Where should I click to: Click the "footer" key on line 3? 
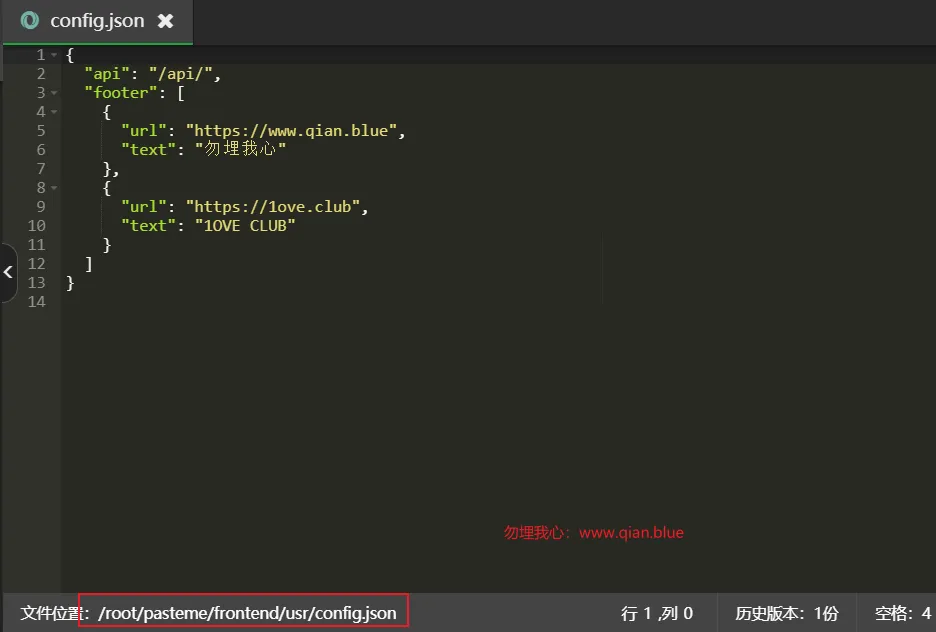pos(121,93)
